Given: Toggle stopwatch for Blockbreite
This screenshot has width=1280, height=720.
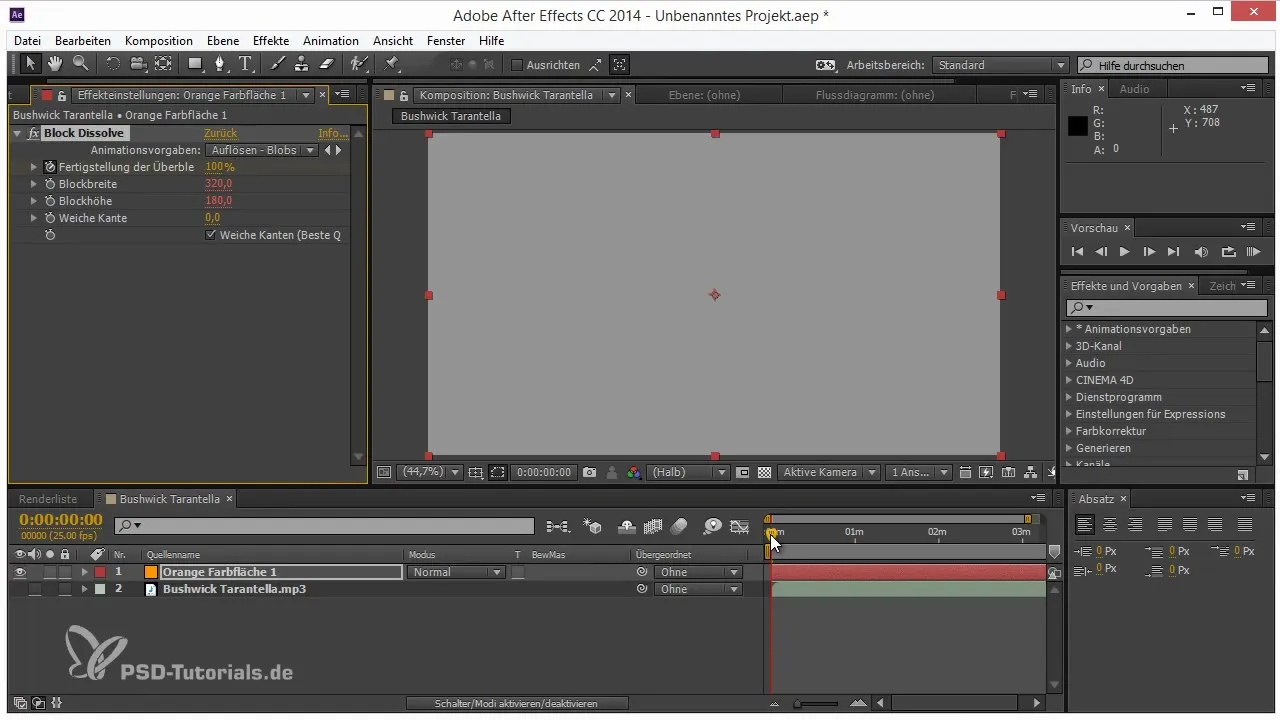Looking at the screenshot, I should click(x=49, y=184).
